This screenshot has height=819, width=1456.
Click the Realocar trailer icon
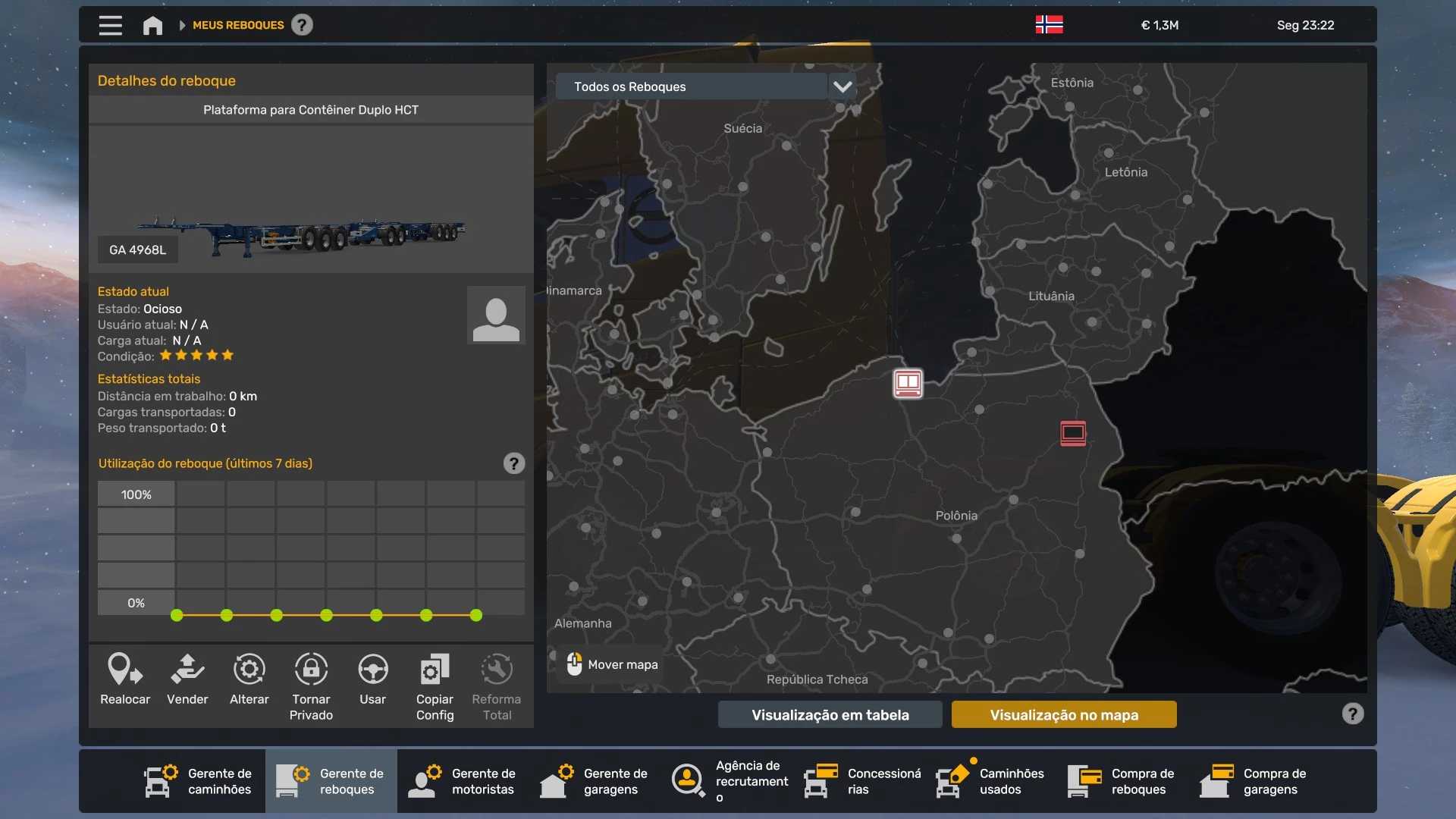tap(125, 670)
